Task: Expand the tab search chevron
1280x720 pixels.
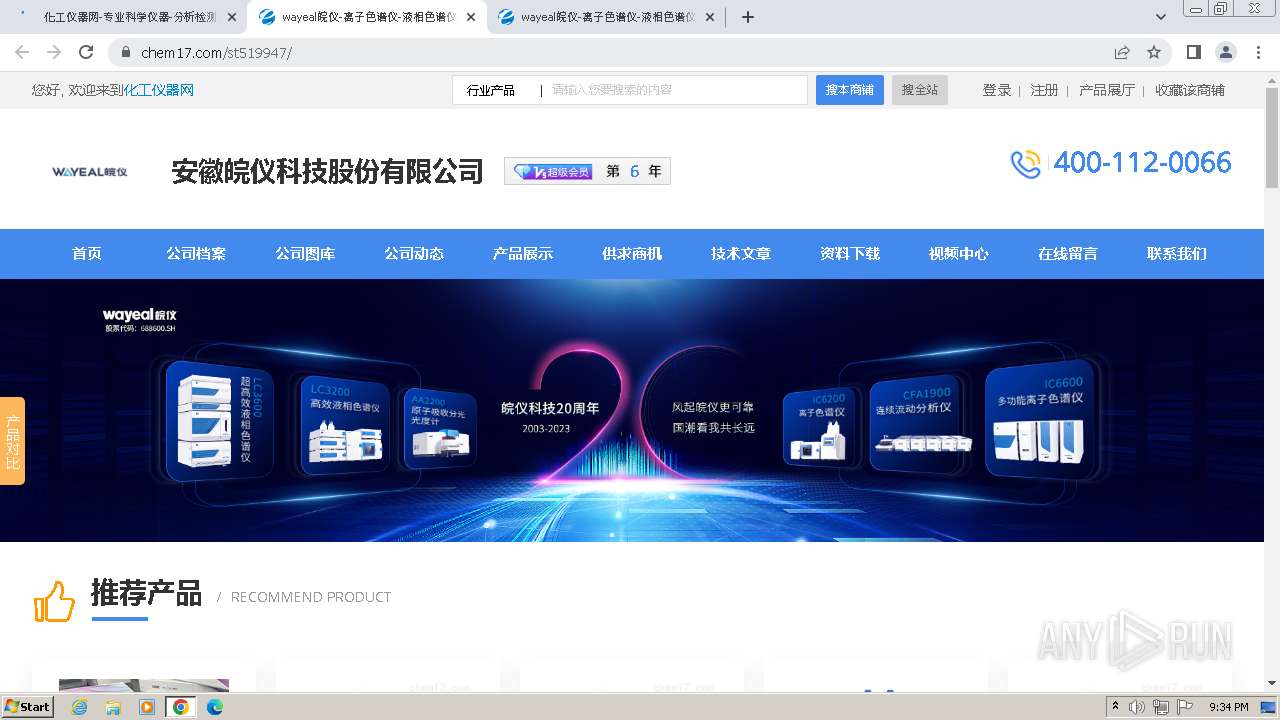Action: 1161,17
